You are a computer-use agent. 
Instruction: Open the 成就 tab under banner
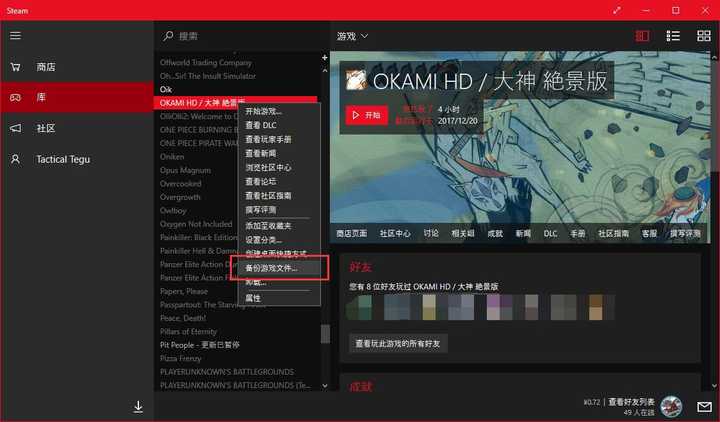click(495, 234)
